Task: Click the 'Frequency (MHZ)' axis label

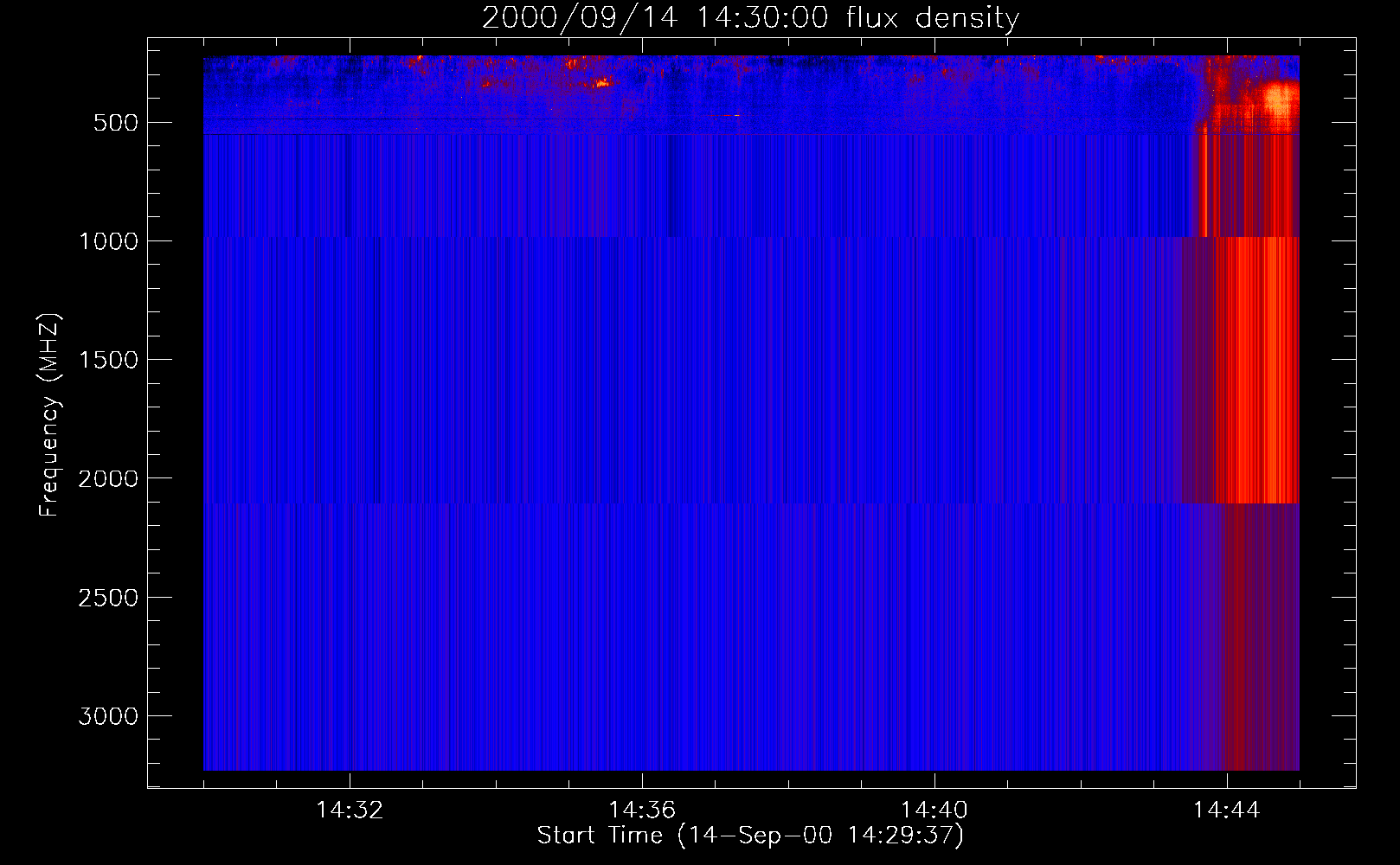Action: pyautogui.click(x=49, y=415)
